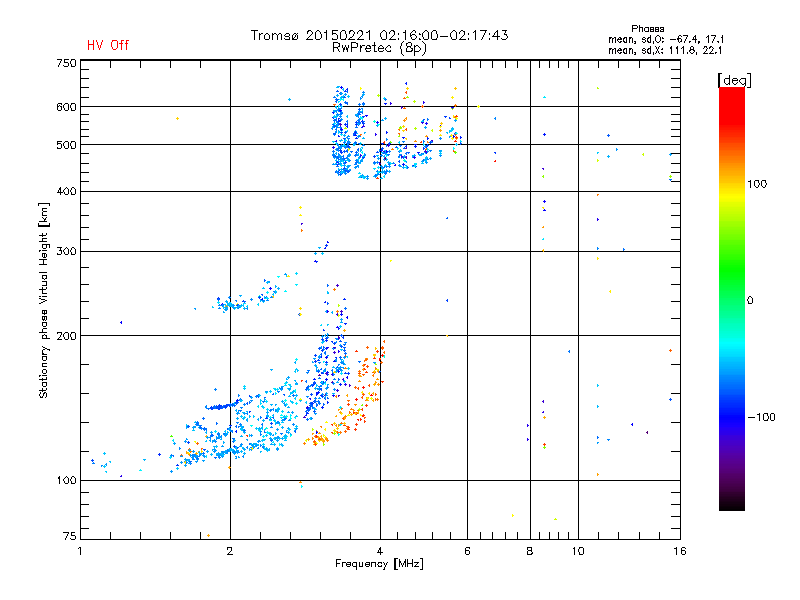This screenshot has width=800, height=600.
Task: Click the x-axis tick label '4'
Action: pyautogui.click(x=380, y=551)
